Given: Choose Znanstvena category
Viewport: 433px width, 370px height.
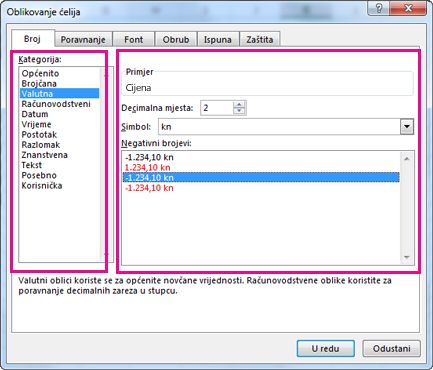Looking at the screenshot, I should point(59,155).
